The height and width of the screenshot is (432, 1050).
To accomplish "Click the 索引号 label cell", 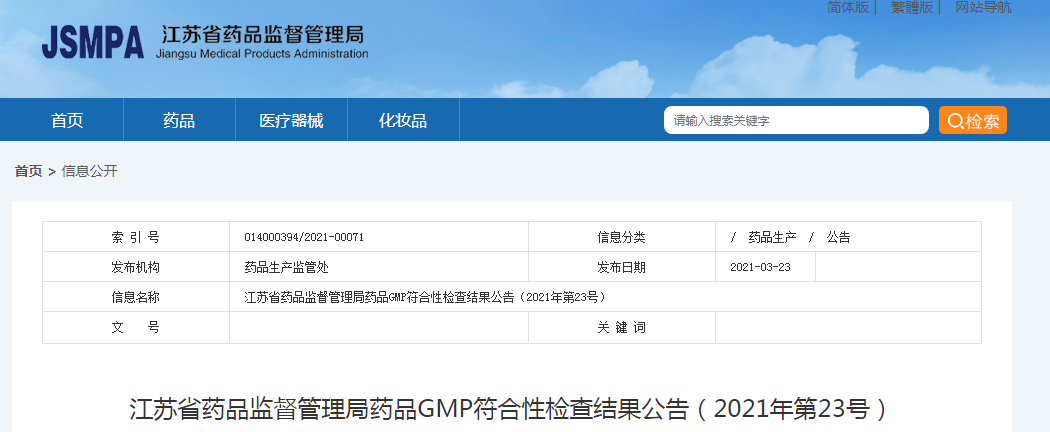I will click(136, 237).
